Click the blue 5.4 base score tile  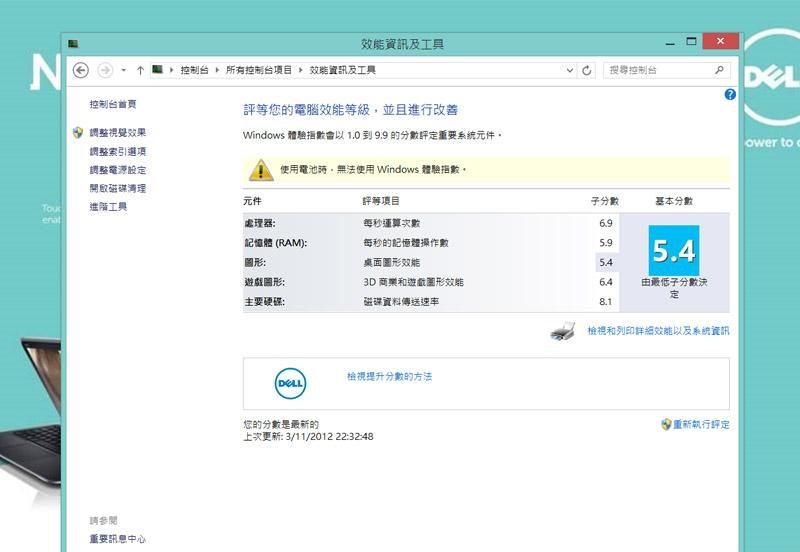click(673, 251)
